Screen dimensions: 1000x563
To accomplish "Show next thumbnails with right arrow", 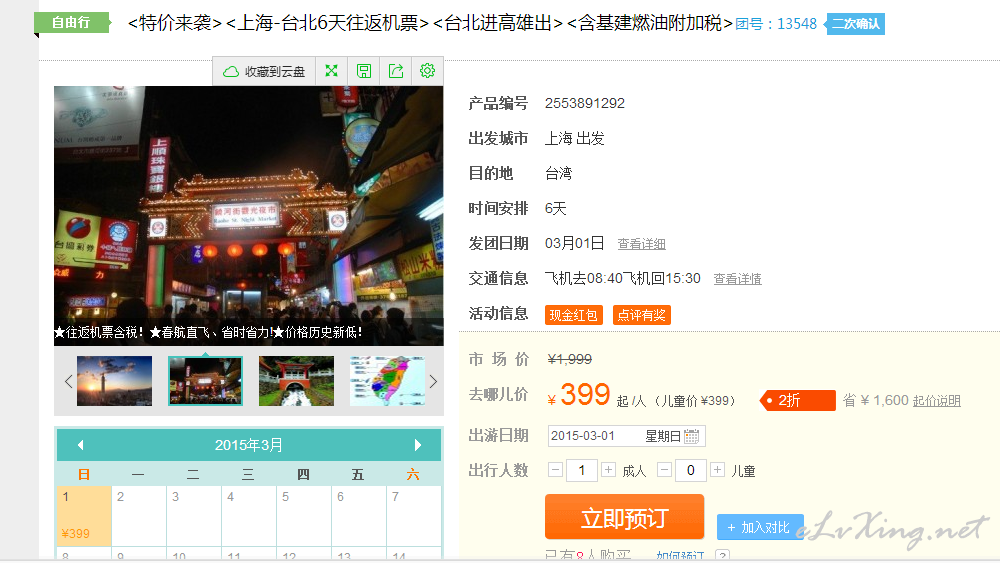I will (434, 381).
